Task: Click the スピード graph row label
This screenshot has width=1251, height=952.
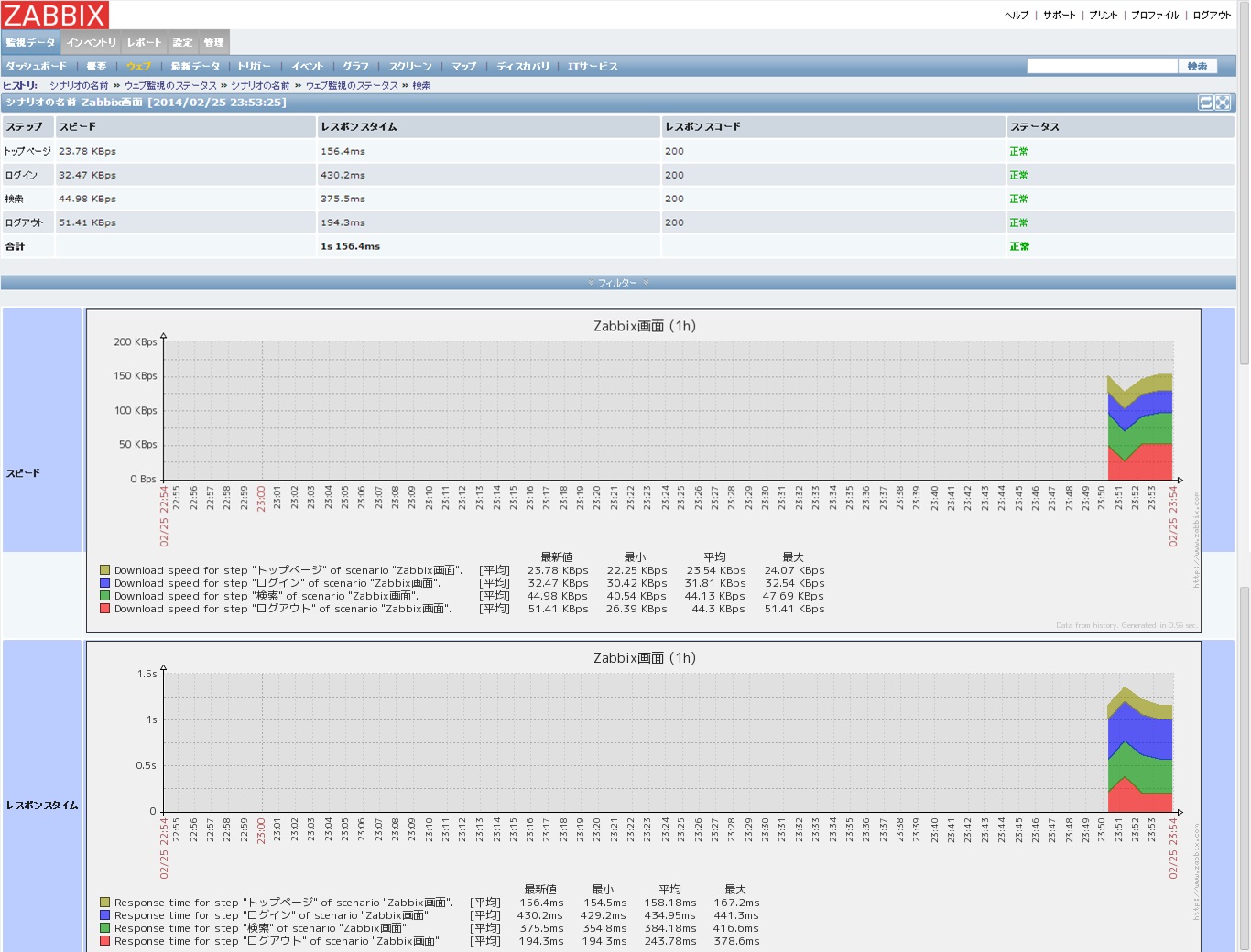Action: [x=23, y=473]
